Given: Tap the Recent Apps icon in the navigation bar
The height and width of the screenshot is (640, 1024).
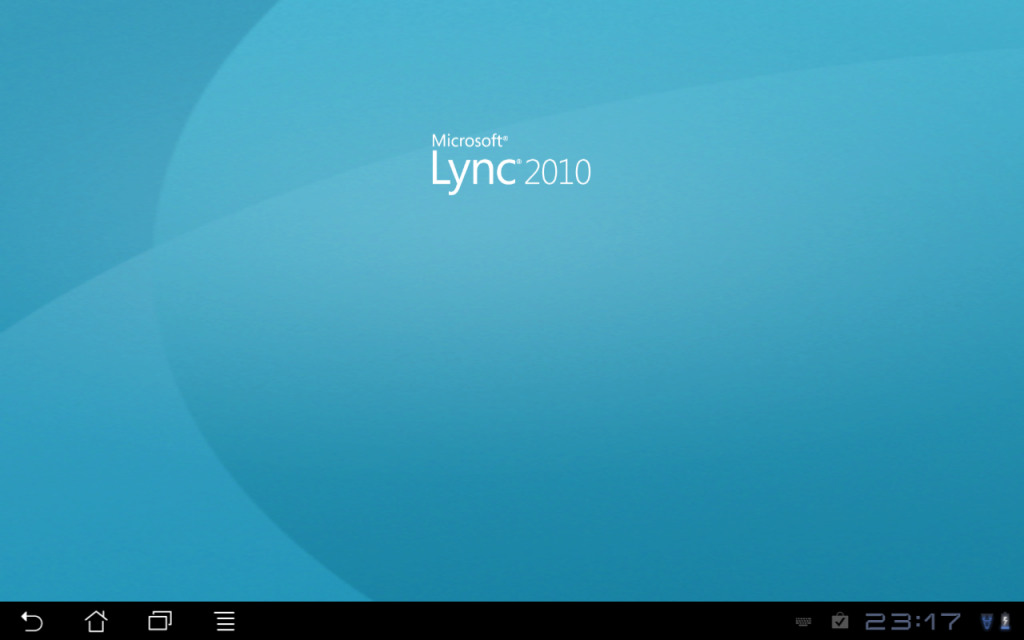Looking at the screenshot, I should click(x=159, y=621).
